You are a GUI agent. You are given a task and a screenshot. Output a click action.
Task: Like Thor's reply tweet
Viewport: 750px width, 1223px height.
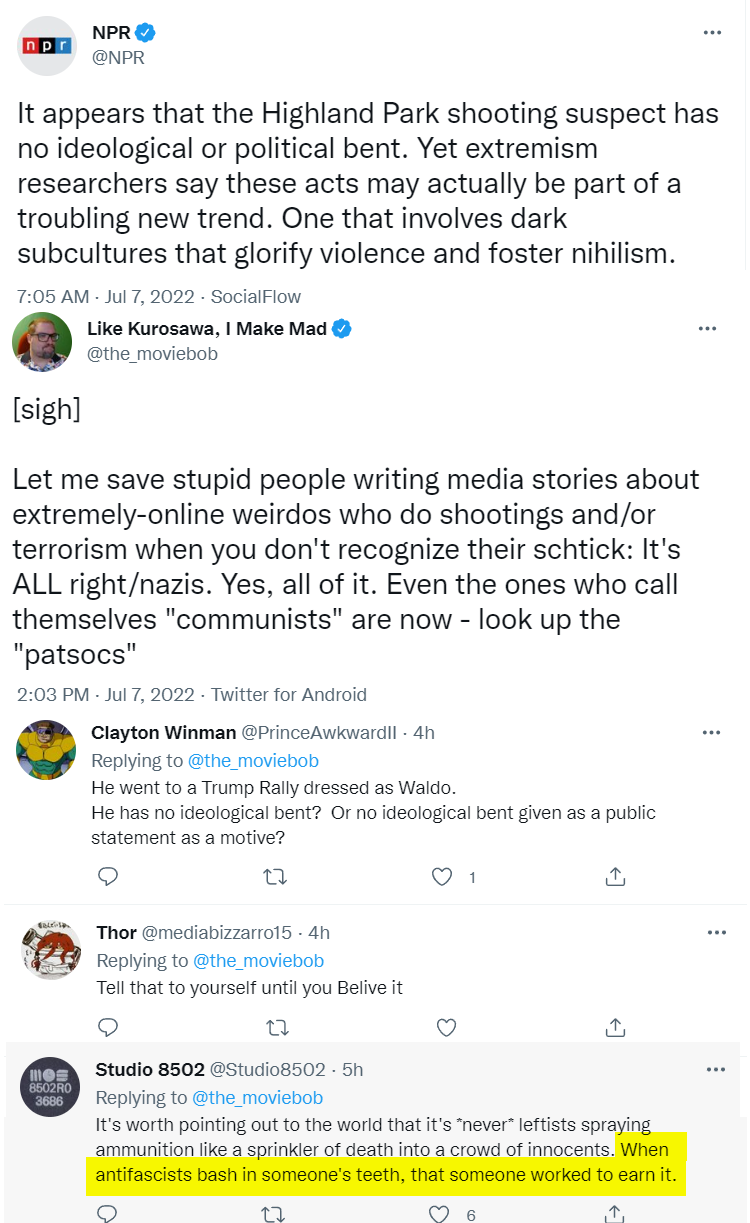446,1027
